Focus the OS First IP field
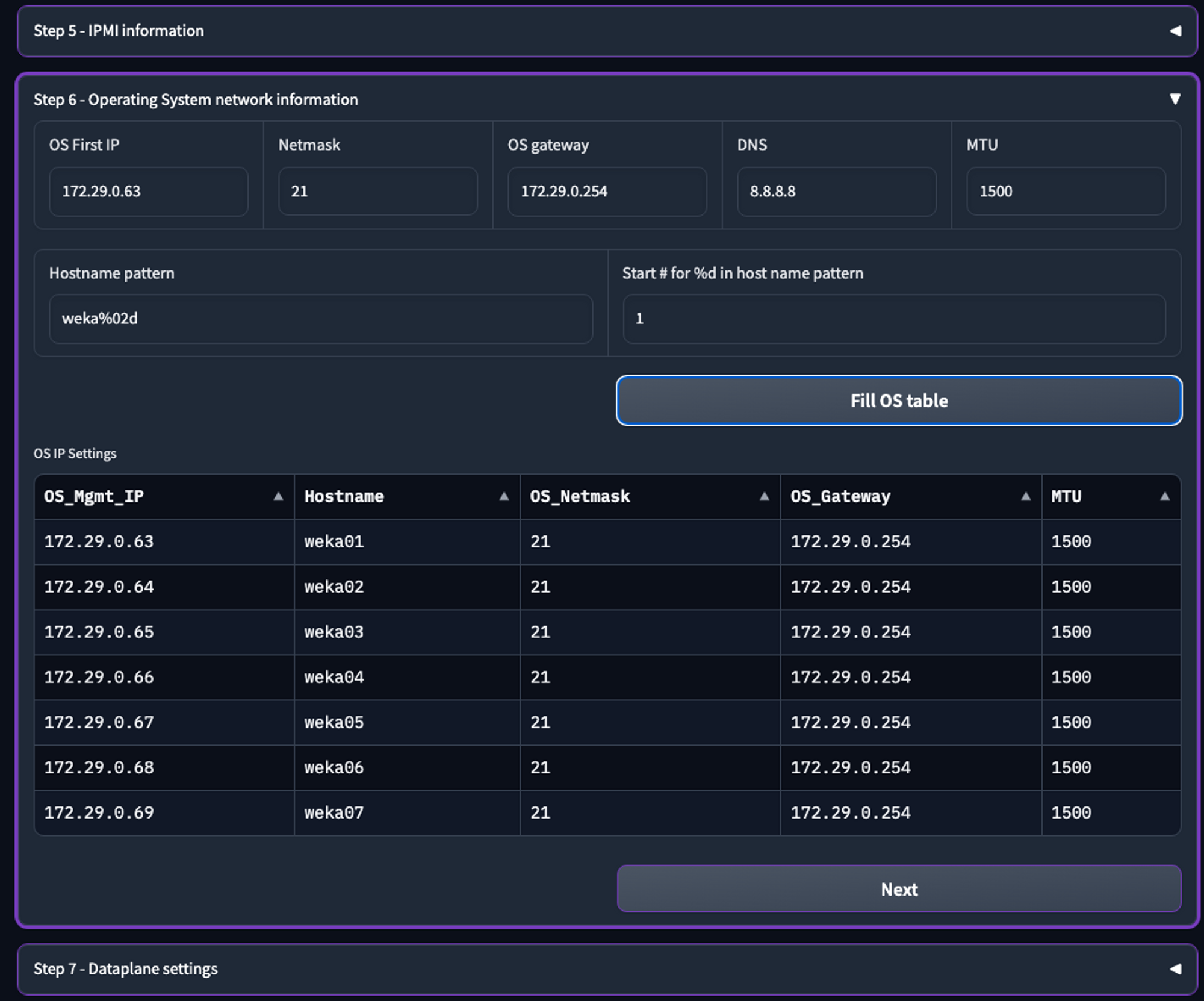Screen dimensions: 1204x1001 (x=148, y=192)
